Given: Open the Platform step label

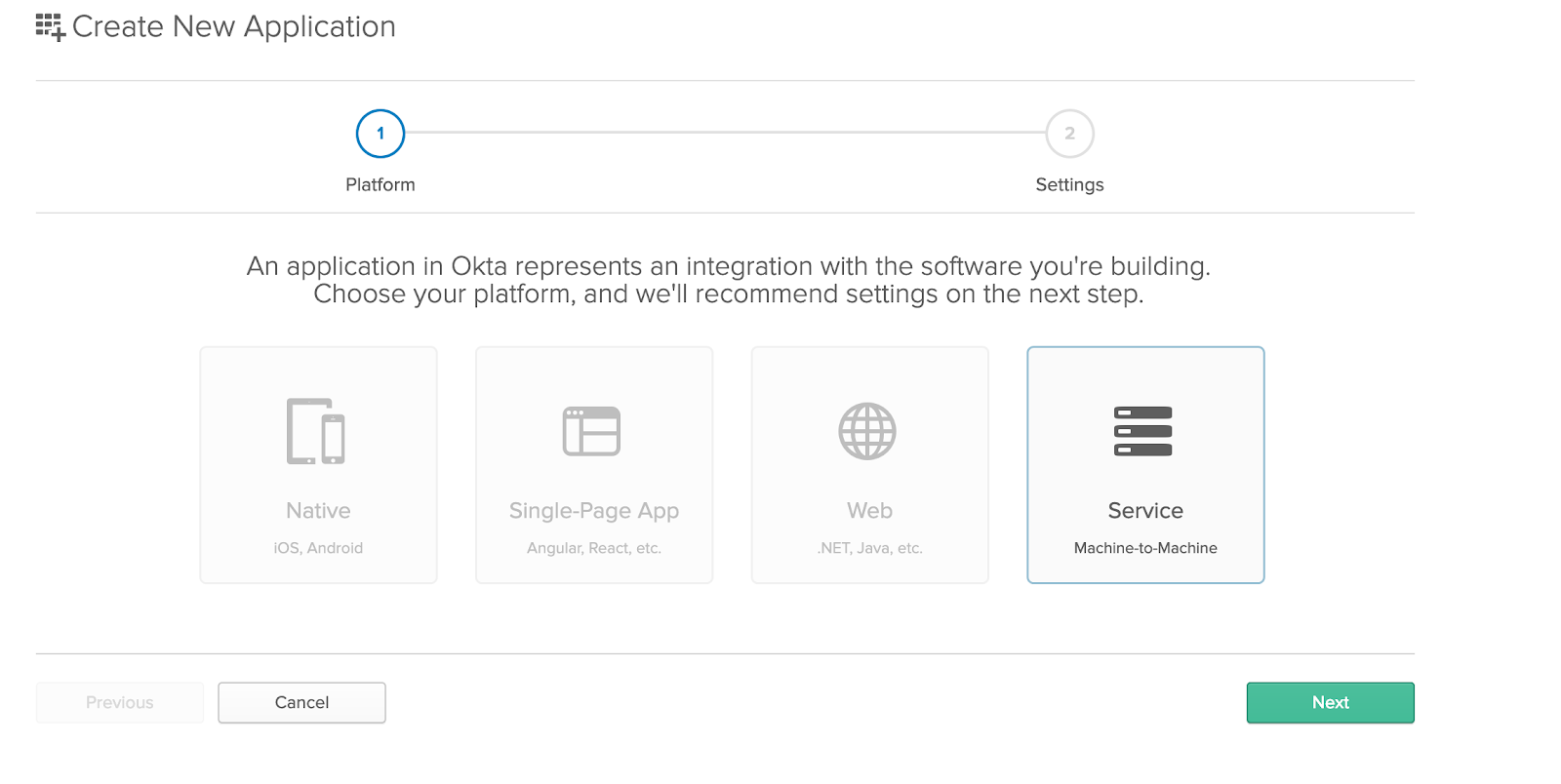Looking at the screenshot, I should pyautogui.click(x=380, y=185).
